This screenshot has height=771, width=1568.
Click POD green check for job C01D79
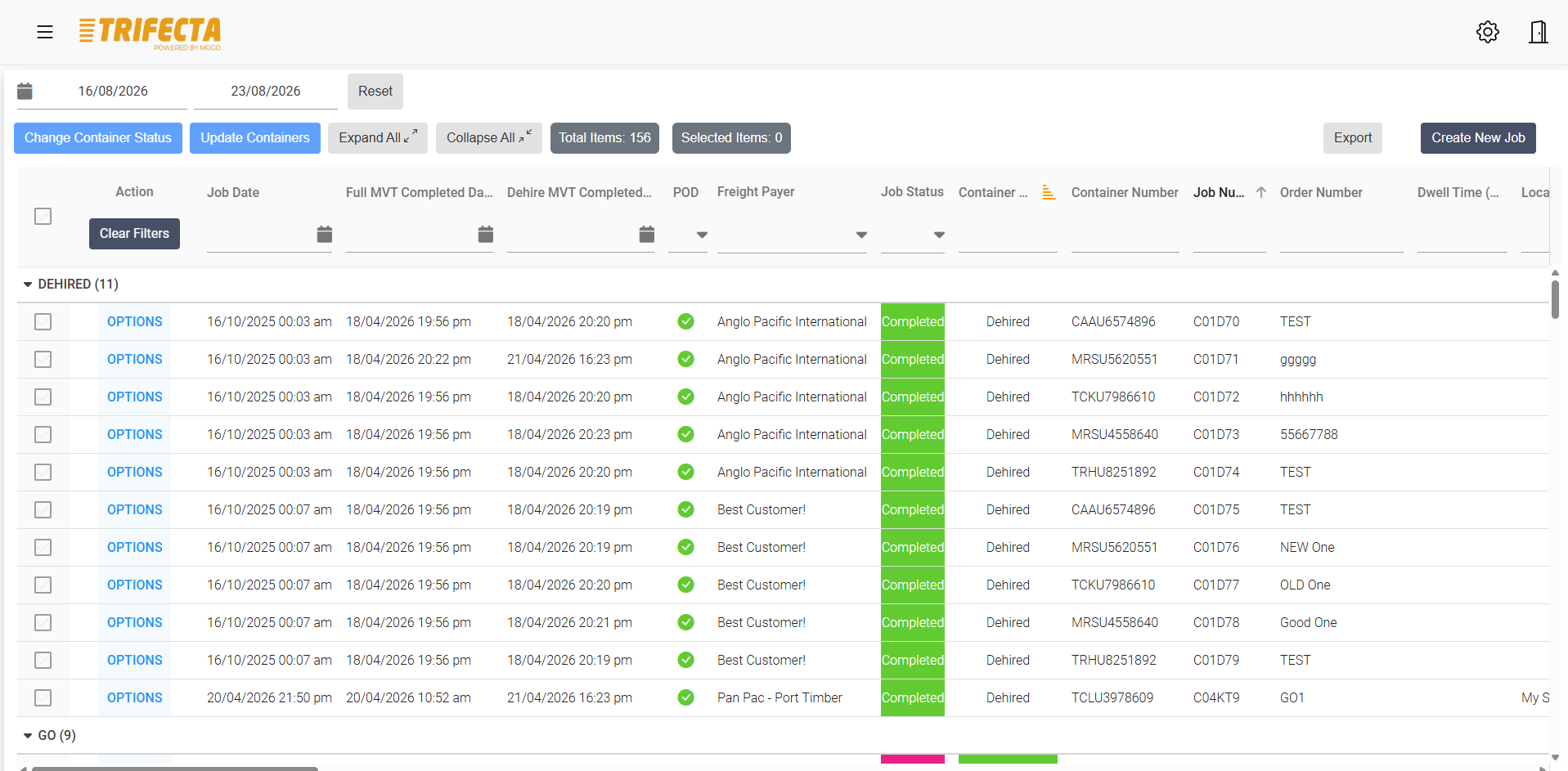(x=685, y=661)
